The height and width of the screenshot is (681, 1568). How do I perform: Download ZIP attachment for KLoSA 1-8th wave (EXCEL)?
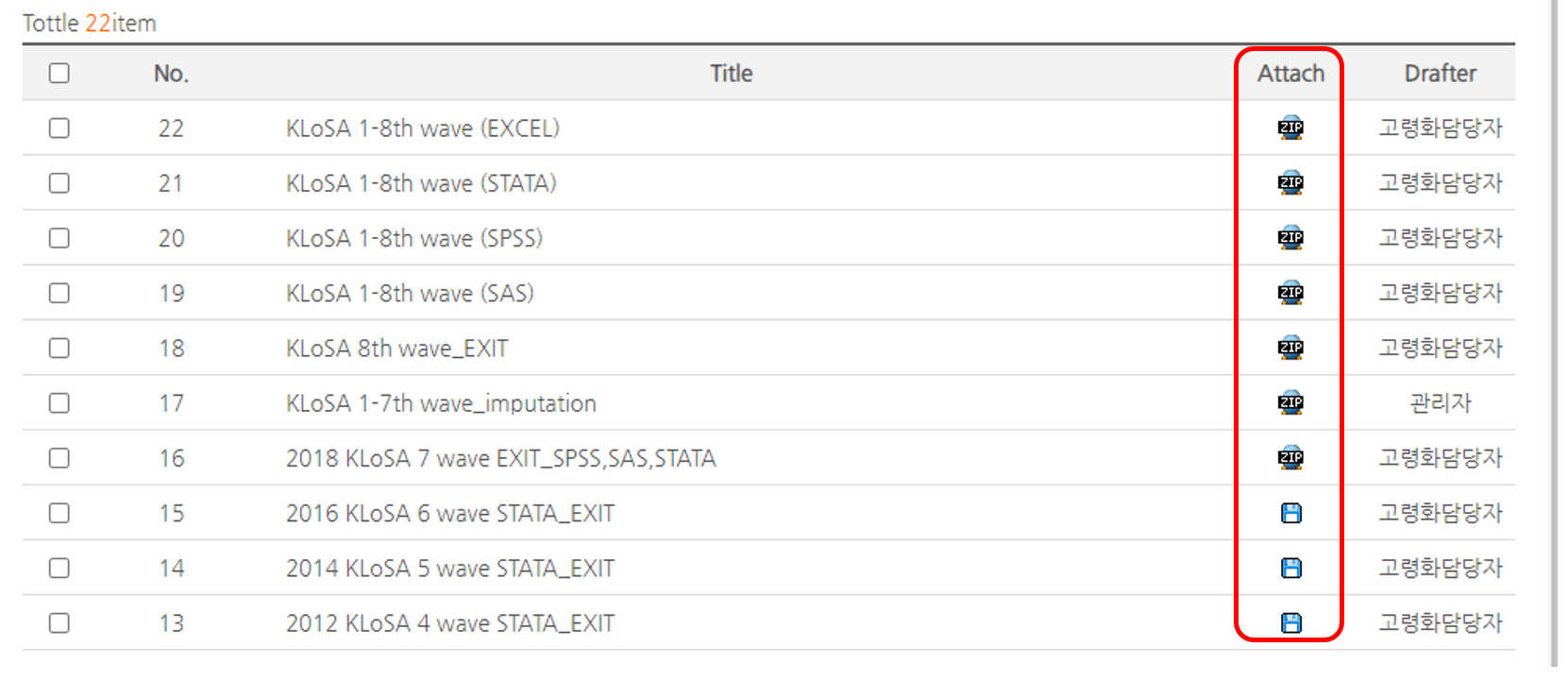pos(1290,128)
